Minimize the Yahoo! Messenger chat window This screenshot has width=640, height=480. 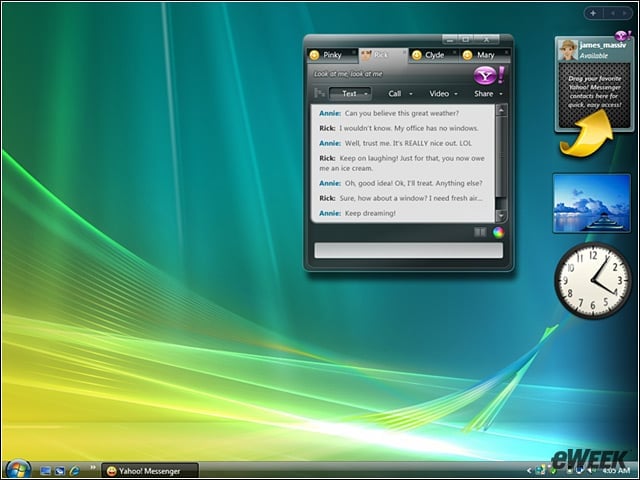(450, 40)
